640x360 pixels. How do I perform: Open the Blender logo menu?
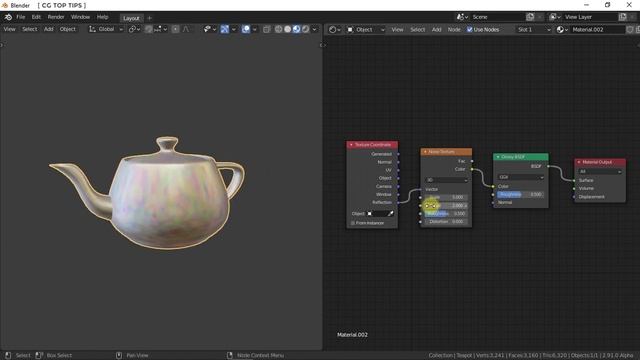point(8,17)
